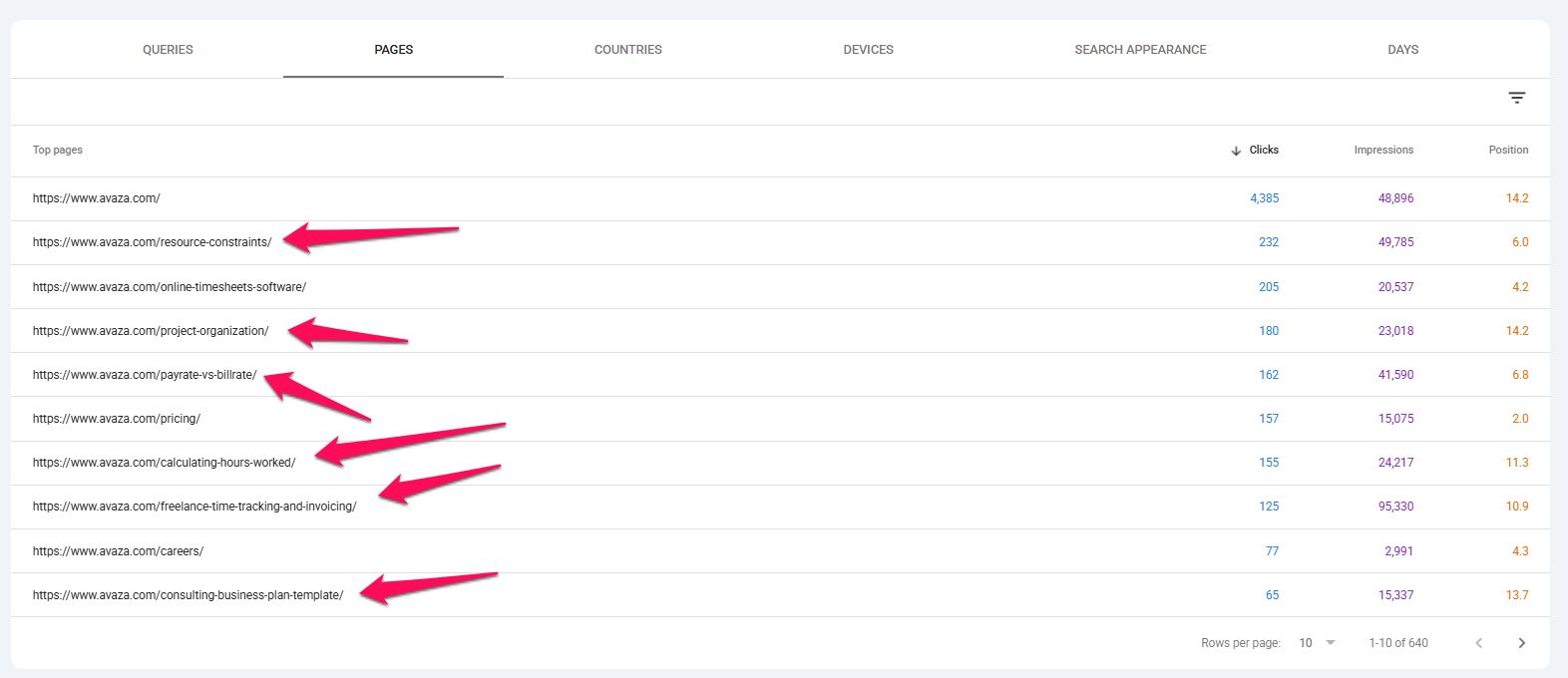Switch to the Countries tab
This screenshot has width=1568, height=678.
coord(628,49)
